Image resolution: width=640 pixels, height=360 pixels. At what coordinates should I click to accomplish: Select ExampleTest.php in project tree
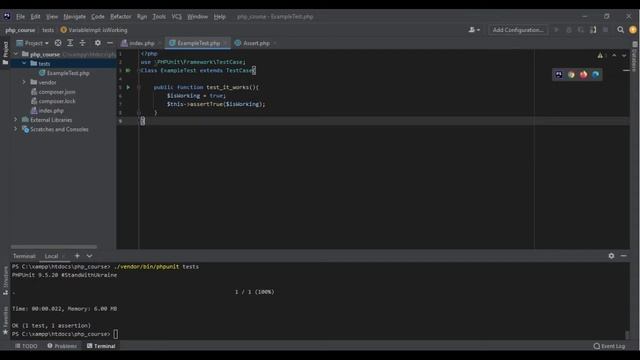68,73
